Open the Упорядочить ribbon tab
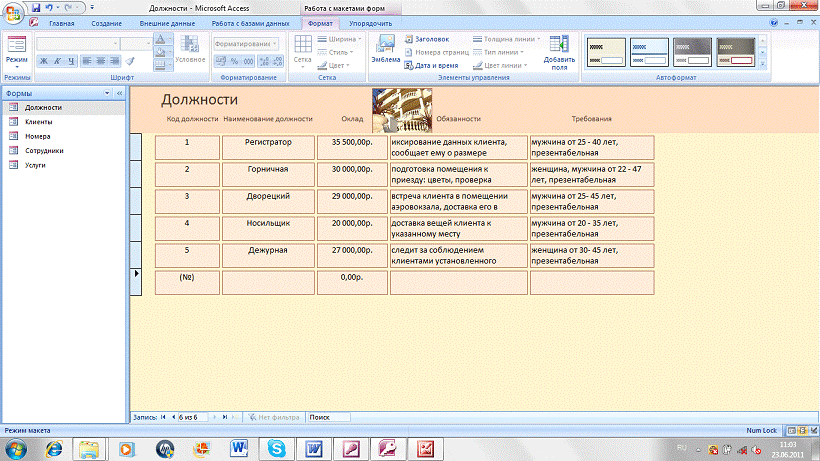This screenshot has height=461, width=820. 369,22
